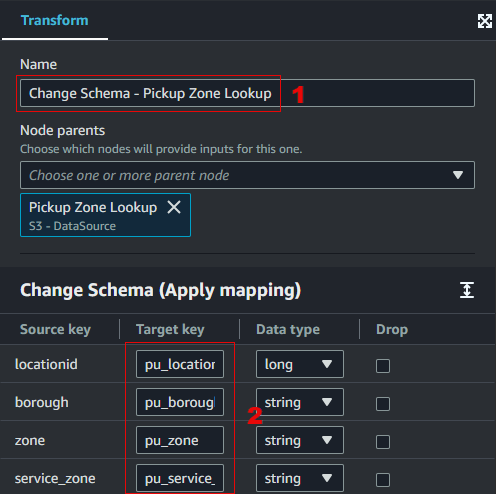
Task: Open zone string data type dropdown
Action: point(300,440)
